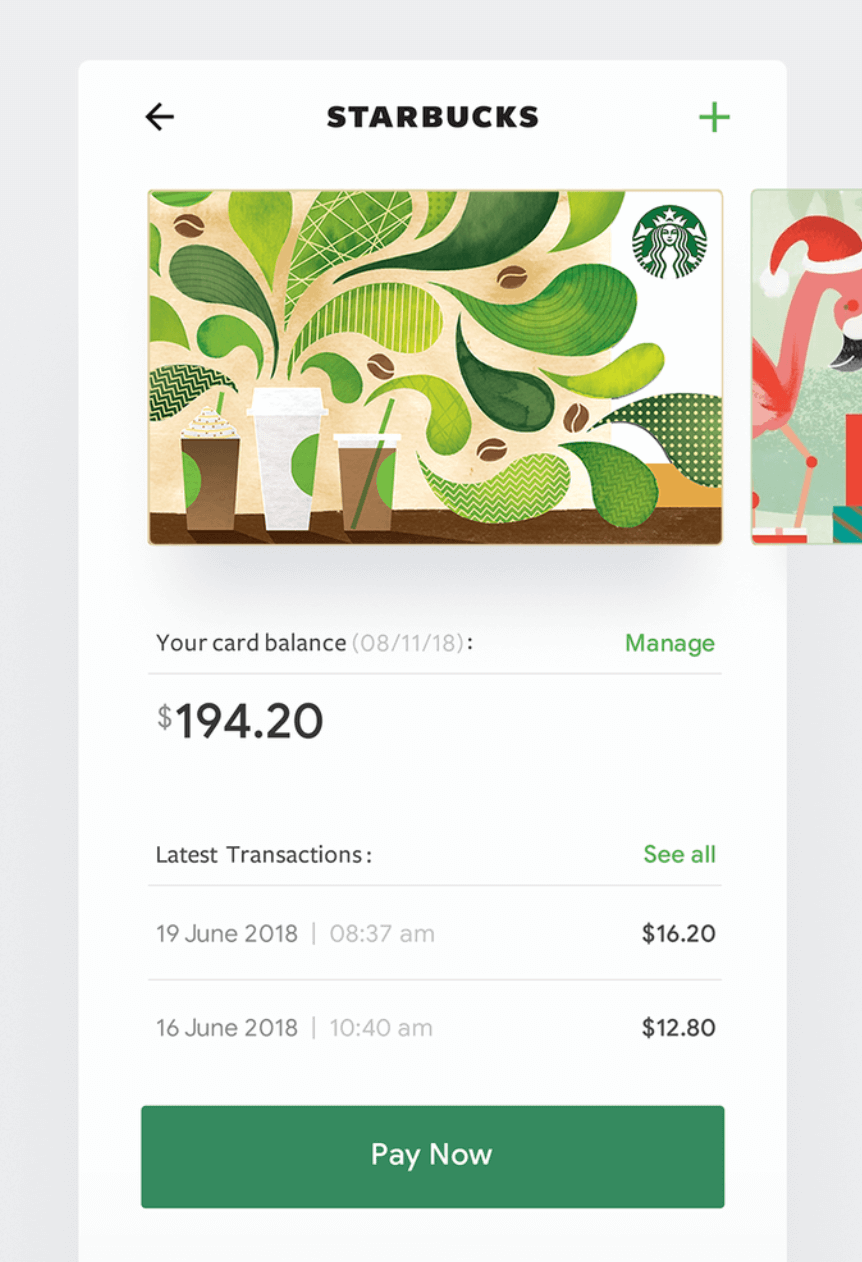
Task: Add a new card with plus icon
Action: pyautogui.click(x=714, y=118)
